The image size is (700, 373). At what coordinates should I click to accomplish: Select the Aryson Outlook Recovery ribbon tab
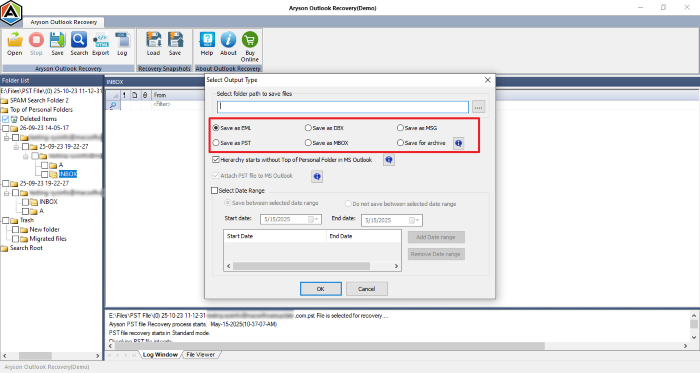(64, 22)
